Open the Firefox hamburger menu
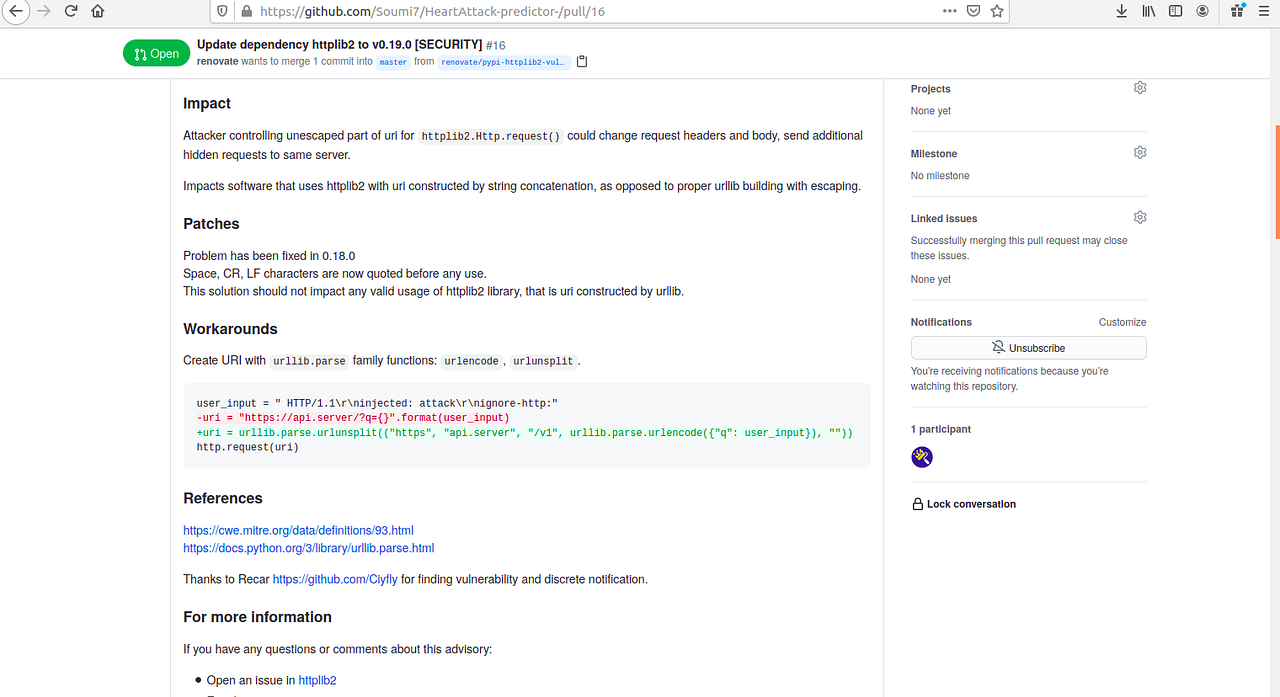Viewport: 1280px width, 697px height. [x=1263, y=11]
